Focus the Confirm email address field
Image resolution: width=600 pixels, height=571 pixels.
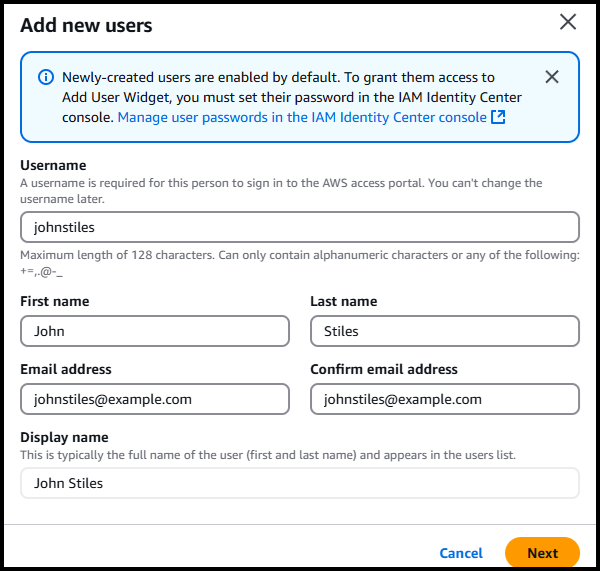444,399
